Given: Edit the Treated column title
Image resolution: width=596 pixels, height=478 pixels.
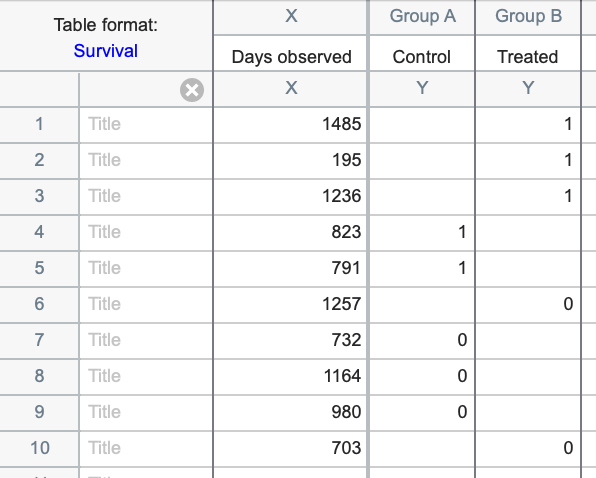Looking at the screenshot, I should tap(528, 57).
